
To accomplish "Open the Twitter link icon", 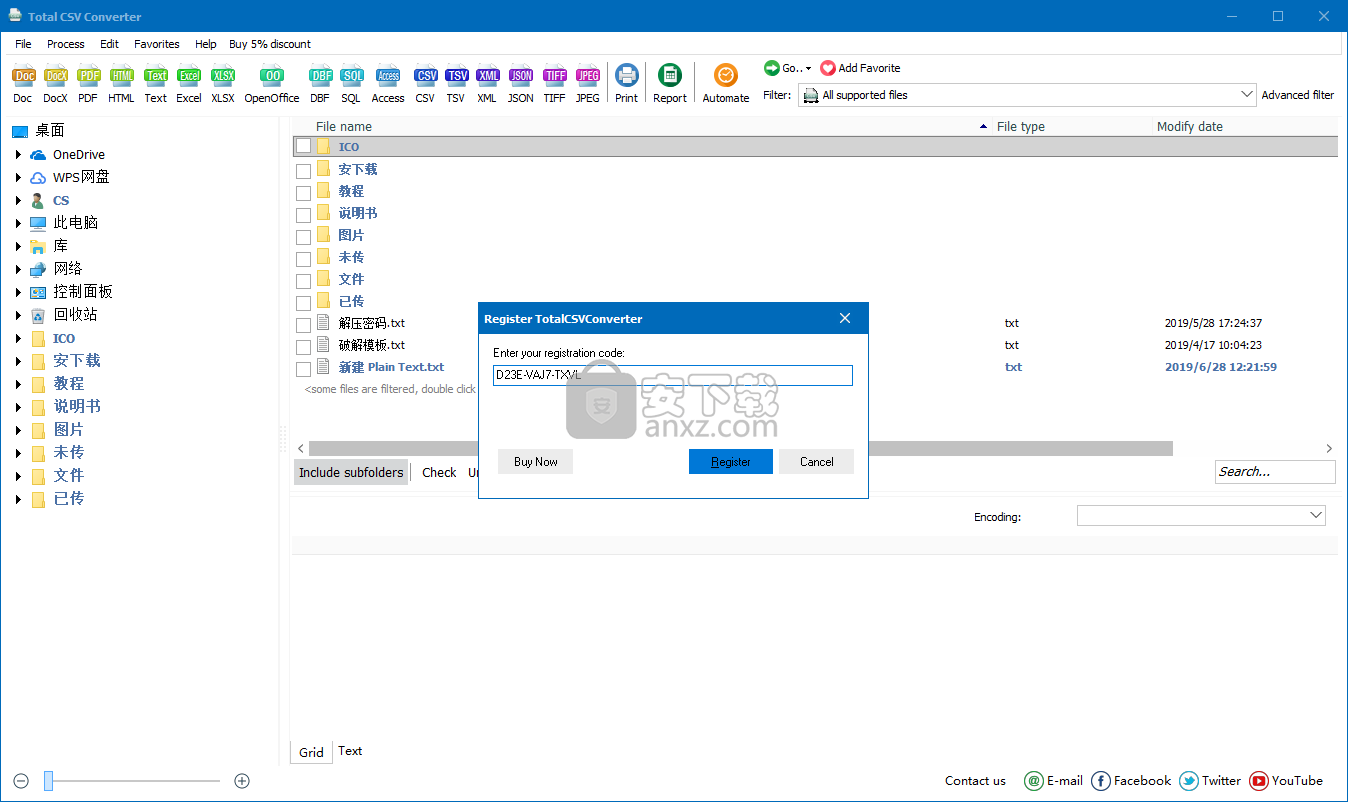I will click(x=1189, y=781).
